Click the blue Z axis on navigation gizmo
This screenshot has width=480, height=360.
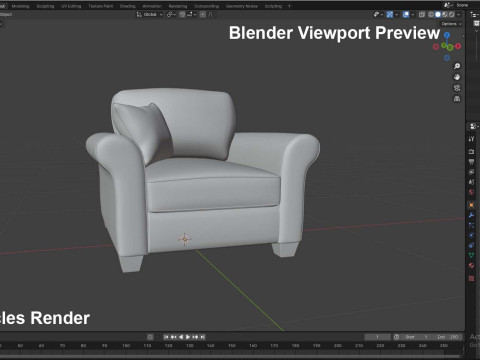pos(447,35)
